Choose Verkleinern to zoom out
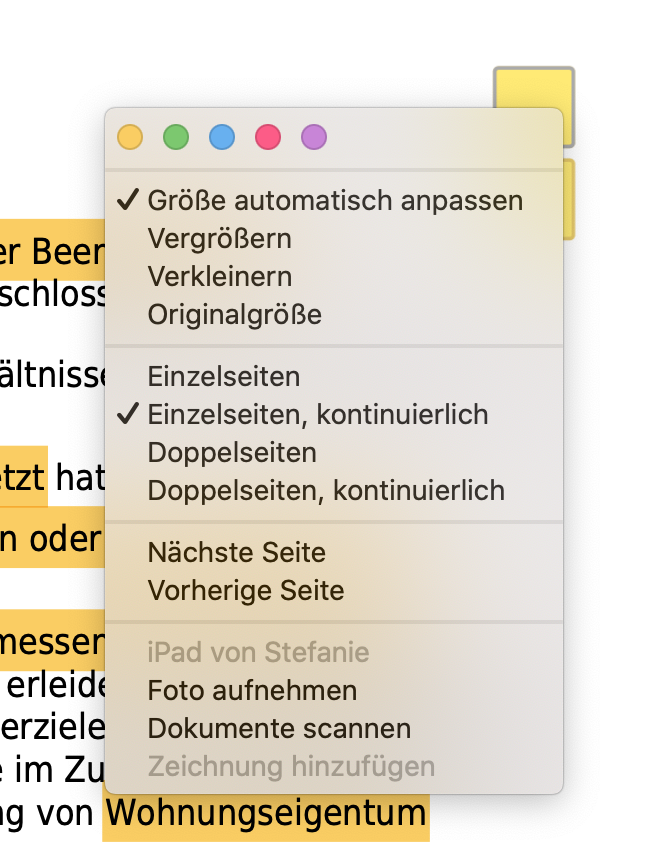Image resolution: width=659 pixels, height=851 pixels. [220, 277]
